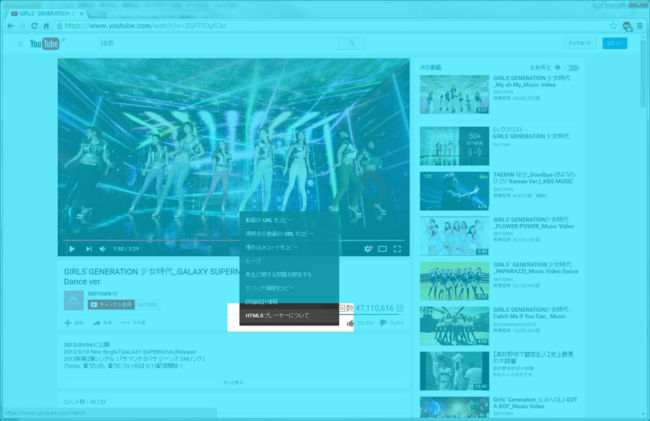Go back with the browser back arrow
Viewport: 650px width, 421px height.
click(x=11, y=26)
